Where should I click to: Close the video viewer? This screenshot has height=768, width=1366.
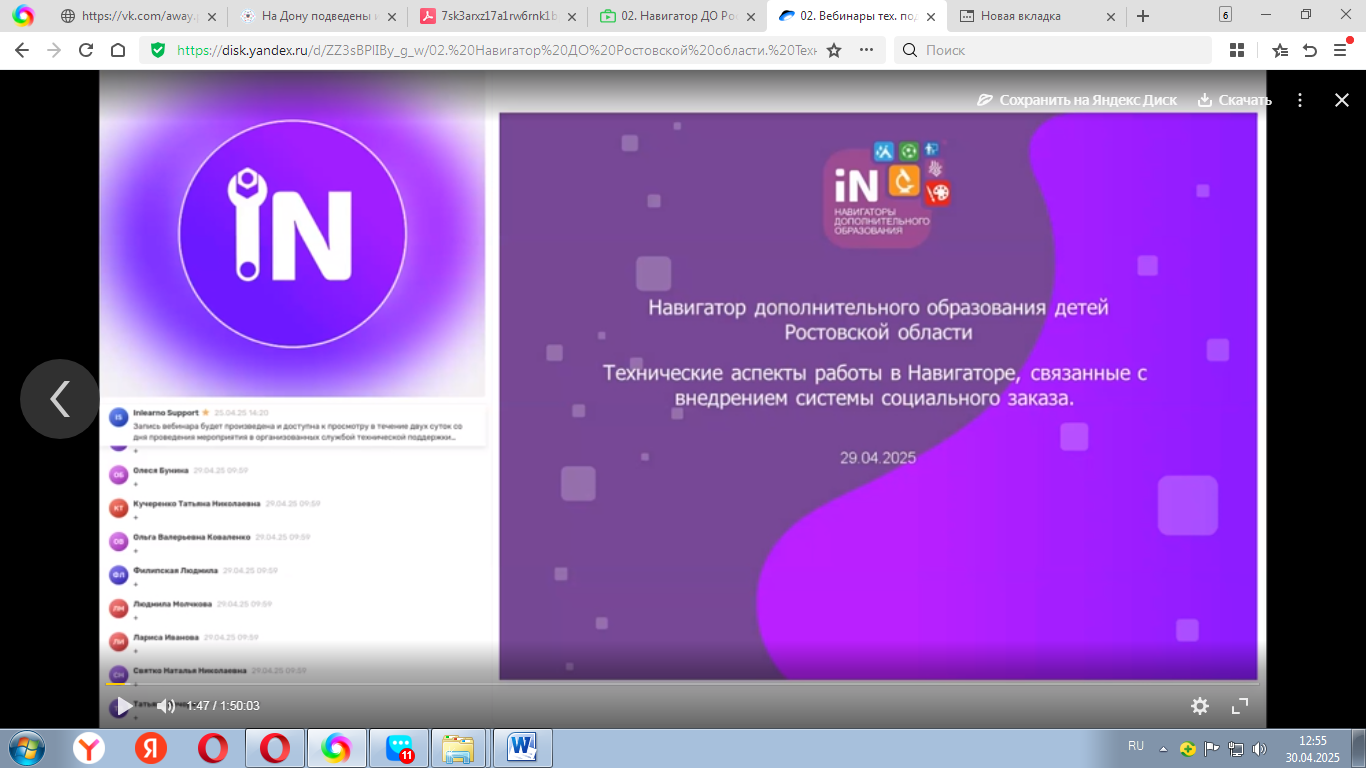(1342, 100)
